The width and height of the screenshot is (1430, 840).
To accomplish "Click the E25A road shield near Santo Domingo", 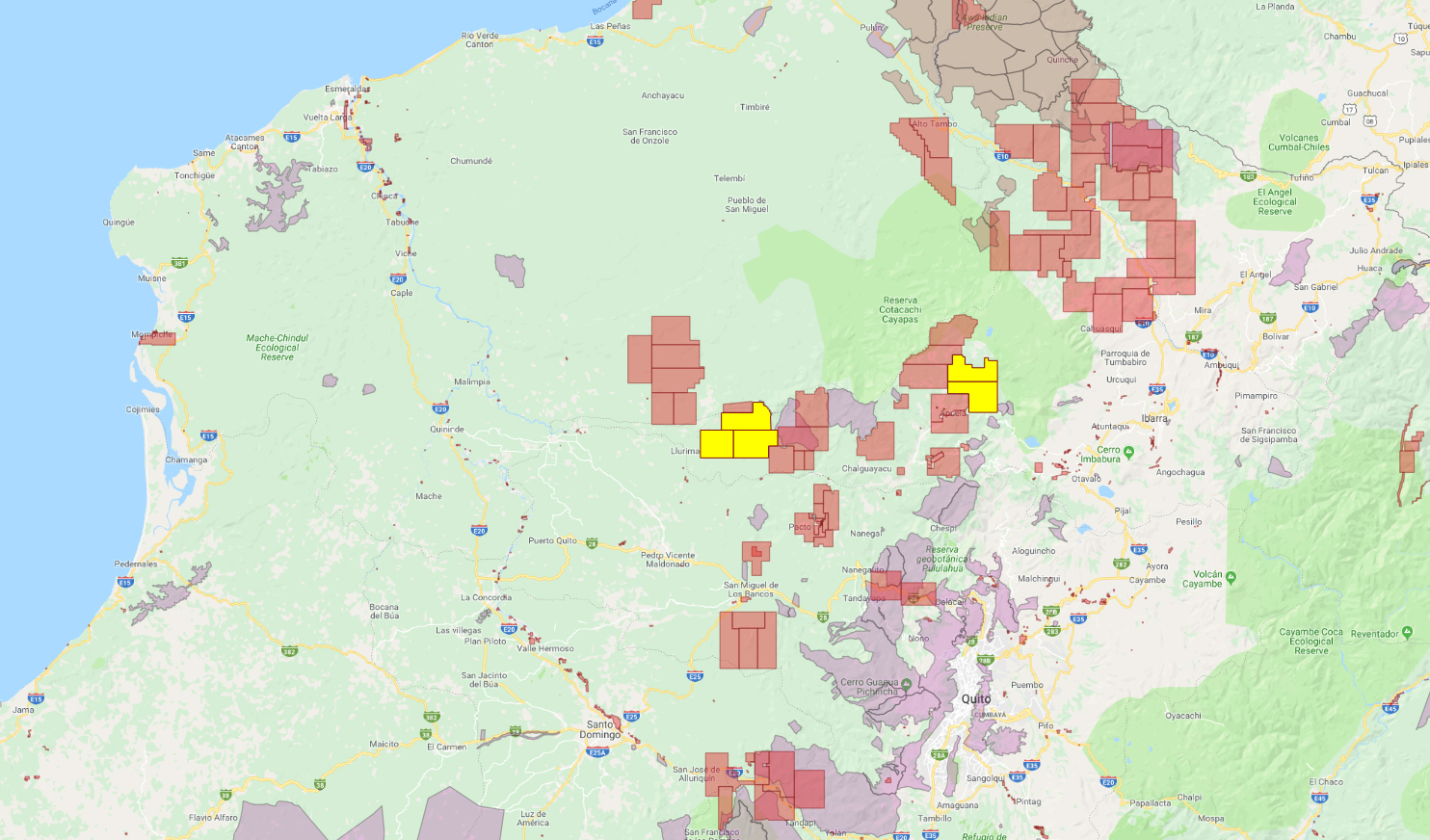I will [x=597, y=752].
